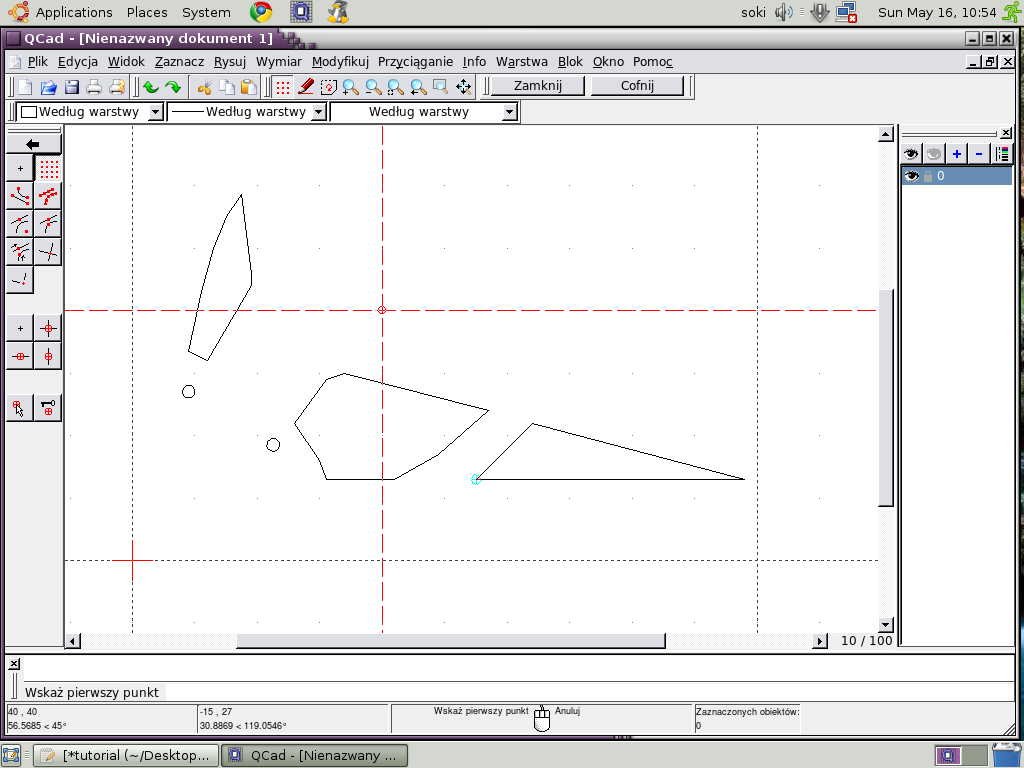
Task: Click the vertical scrollbar thumb
Action: (x=886, y=398)
